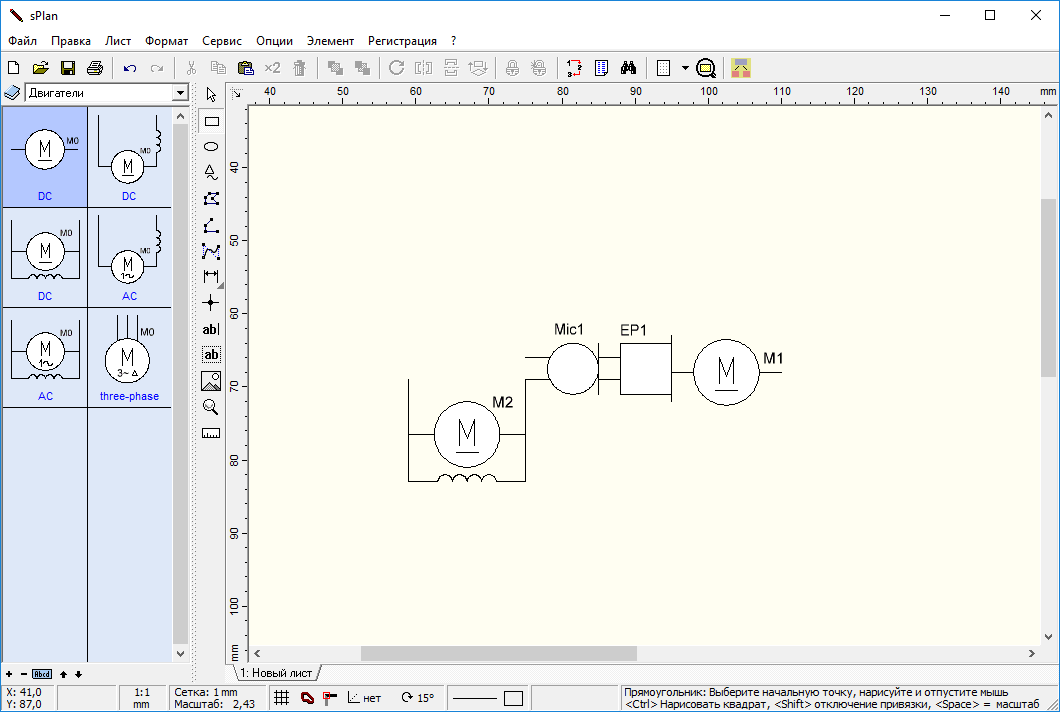Click the binoculars search icon
The width and height of the screenshot is (1060, 712).
tap(629, 68)
